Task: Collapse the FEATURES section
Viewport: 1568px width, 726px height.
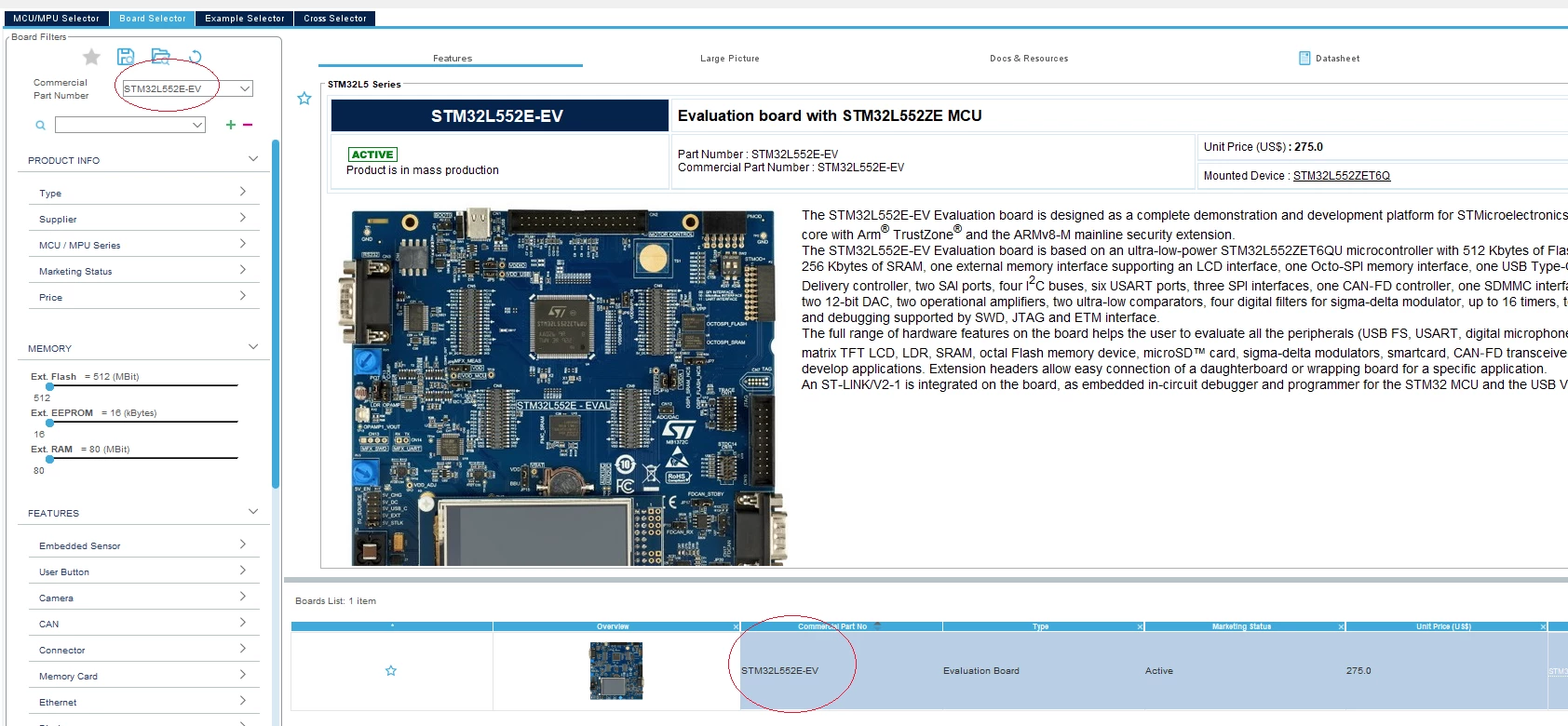Action: coord(253,512)
